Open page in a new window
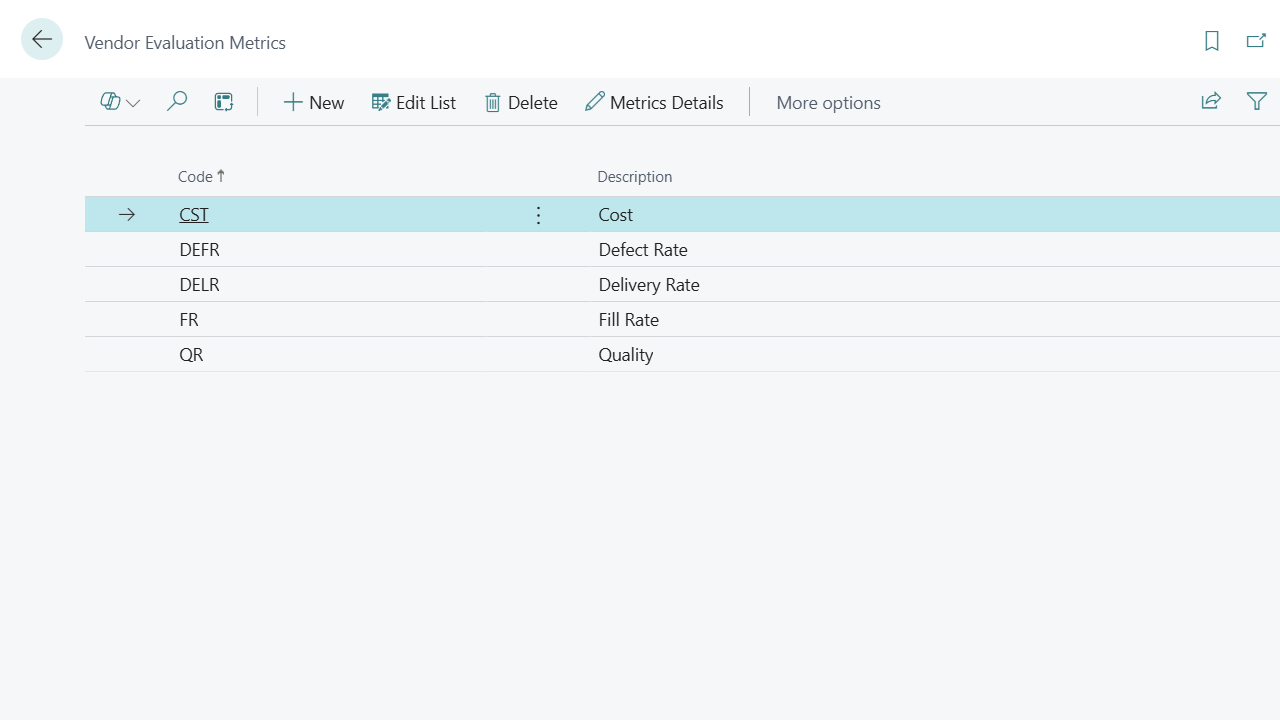 1256,41
